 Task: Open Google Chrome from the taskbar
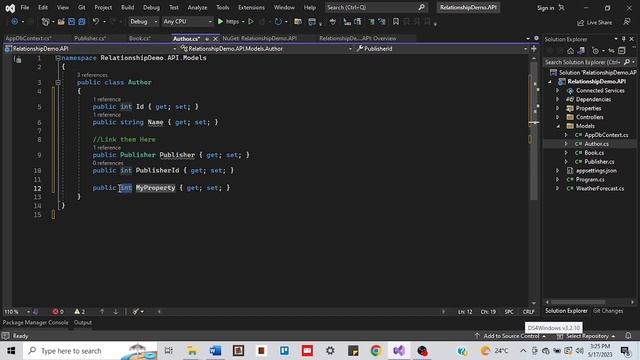(376, 351)
